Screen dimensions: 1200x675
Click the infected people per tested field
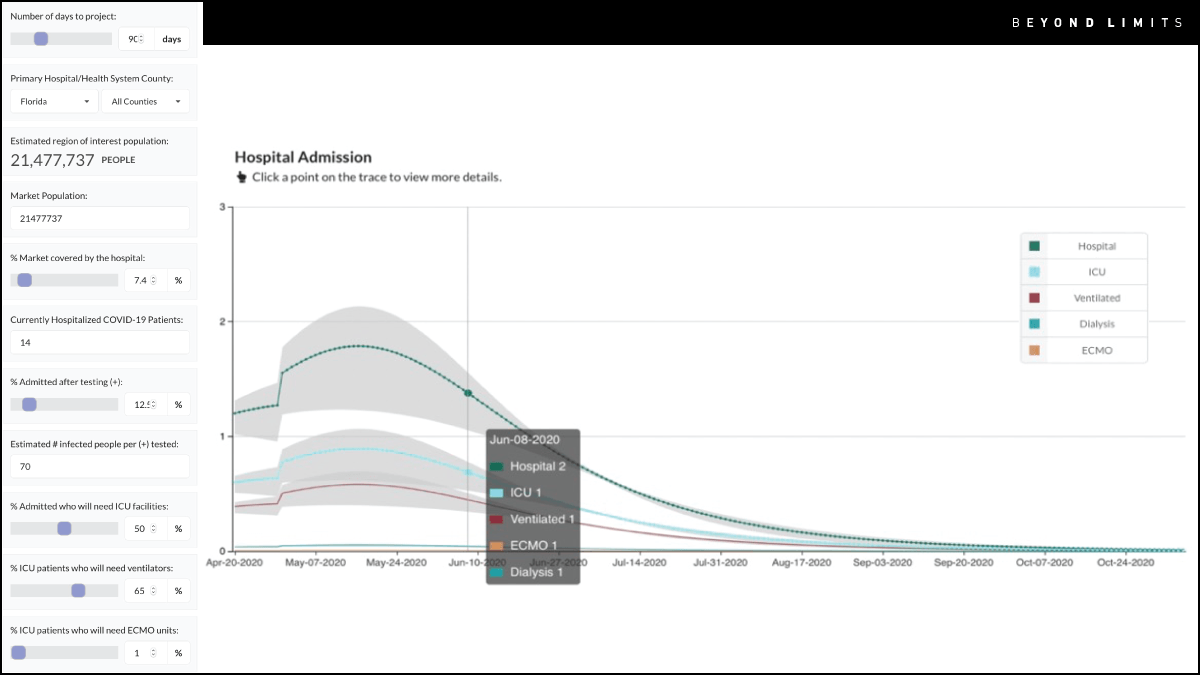click(x=100, y=466)
